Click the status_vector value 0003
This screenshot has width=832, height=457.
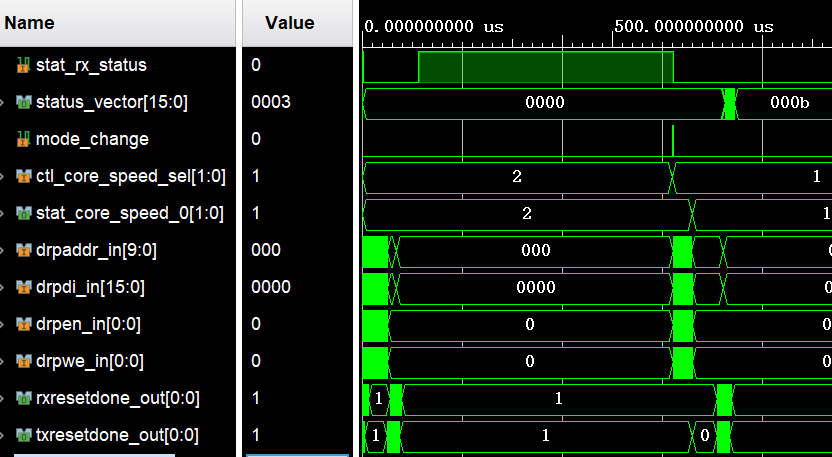point(271,102)
